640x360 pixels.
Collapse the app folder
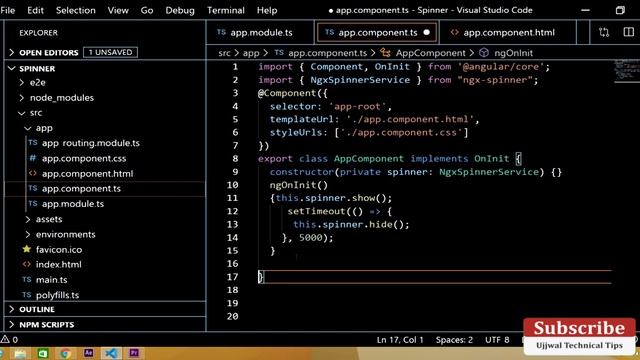28,128
